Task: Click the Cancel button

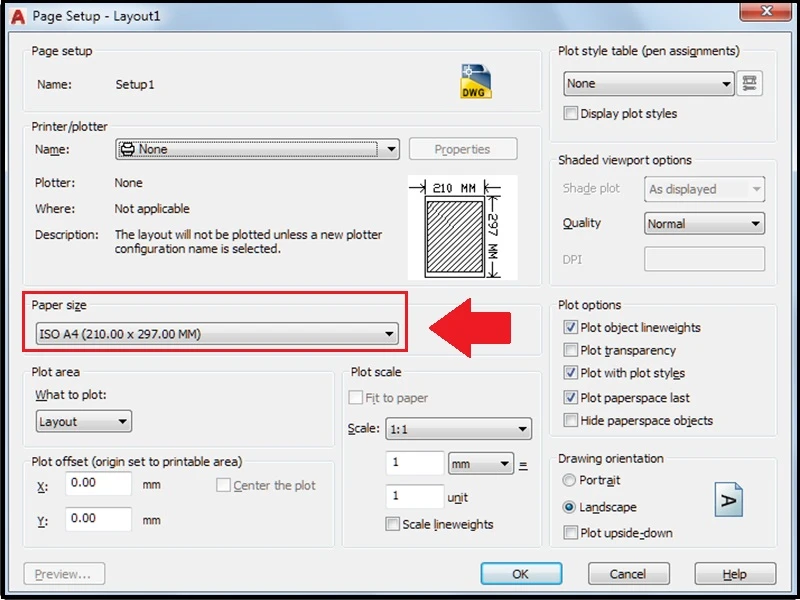Action: coord(628,574)
